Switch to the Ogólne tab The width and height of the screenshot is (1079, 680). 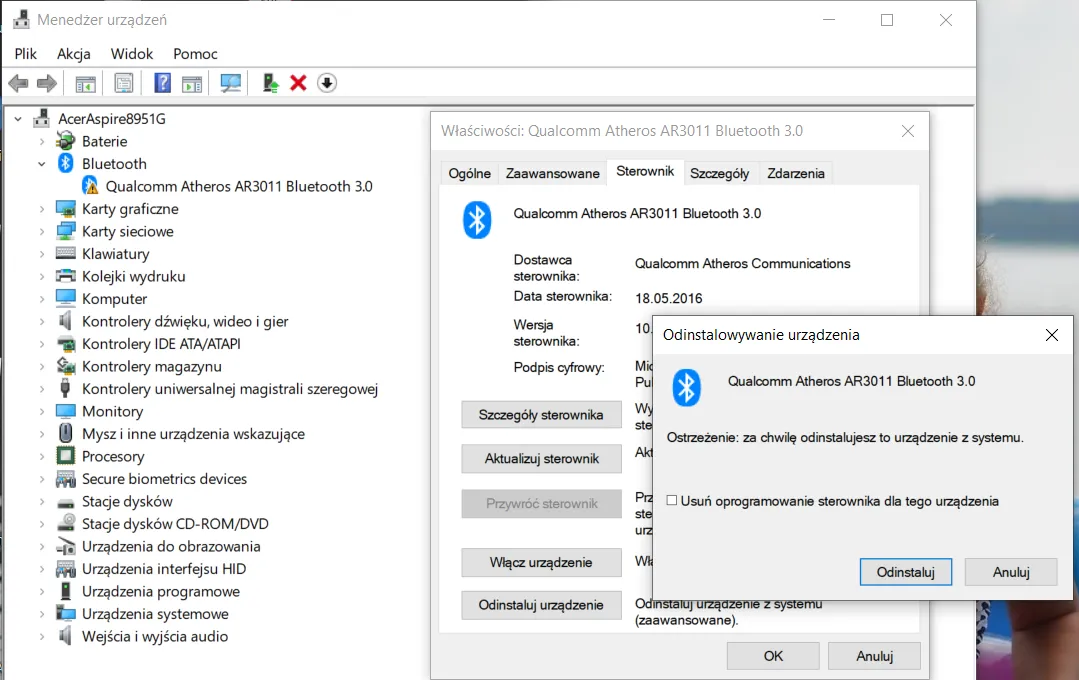point(469,173)
